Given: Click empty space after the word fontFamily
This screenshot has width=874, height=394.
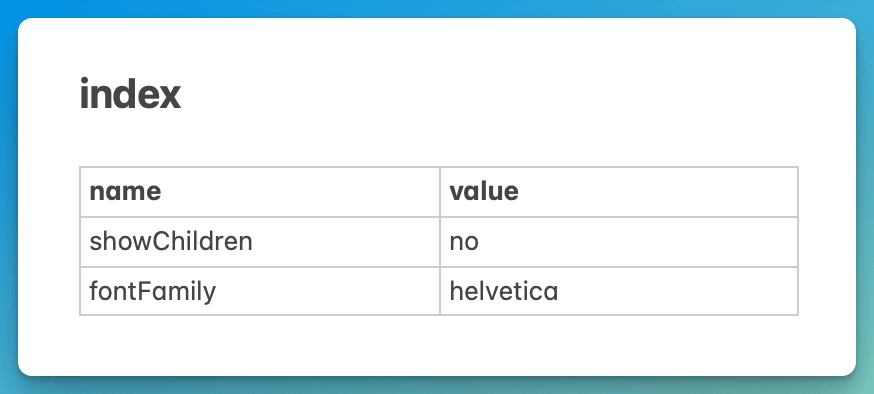Looking at the screenshot, I should click(327, 291).
